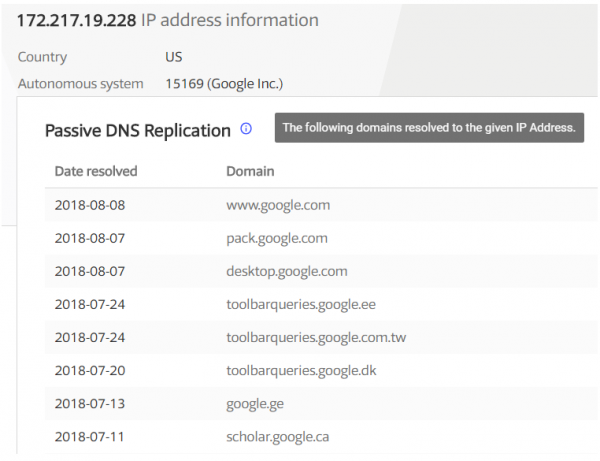Open the pack.google.com domain link
This screenshot has width=600, height=461.
pyautogui.click(x=277, y=239)
